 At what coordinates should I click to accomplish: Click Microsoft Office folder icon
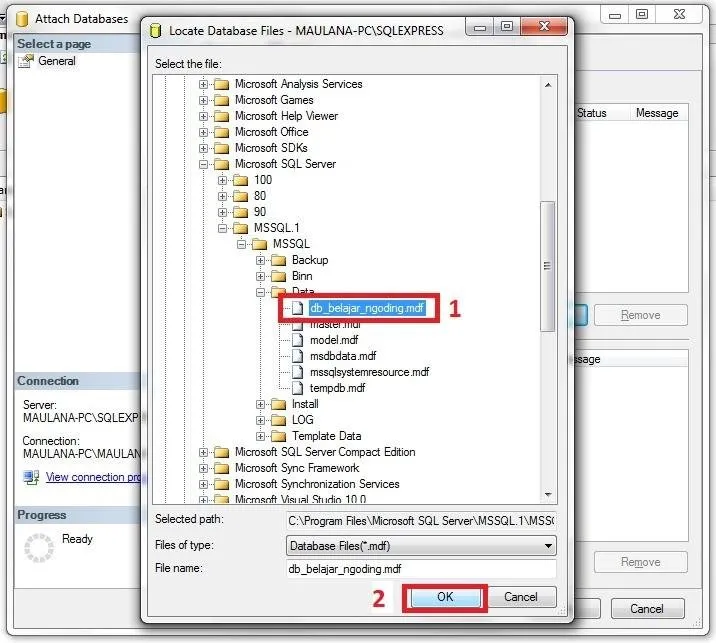221,132
